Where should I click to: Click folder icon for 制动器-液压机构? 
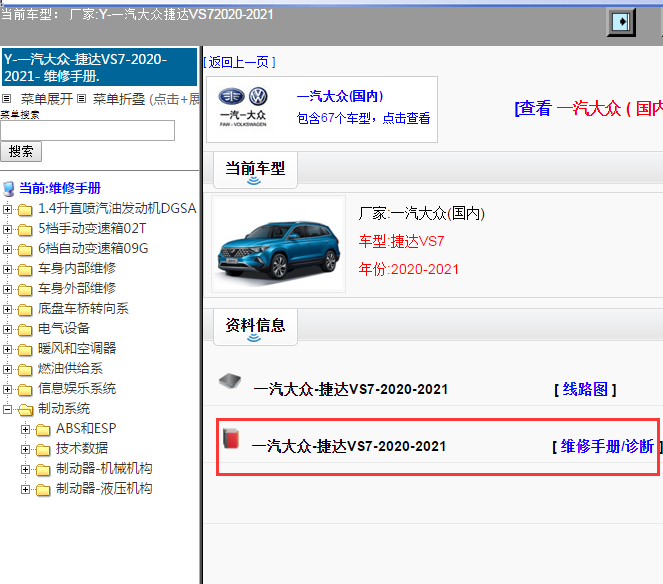tap(43, 490)
